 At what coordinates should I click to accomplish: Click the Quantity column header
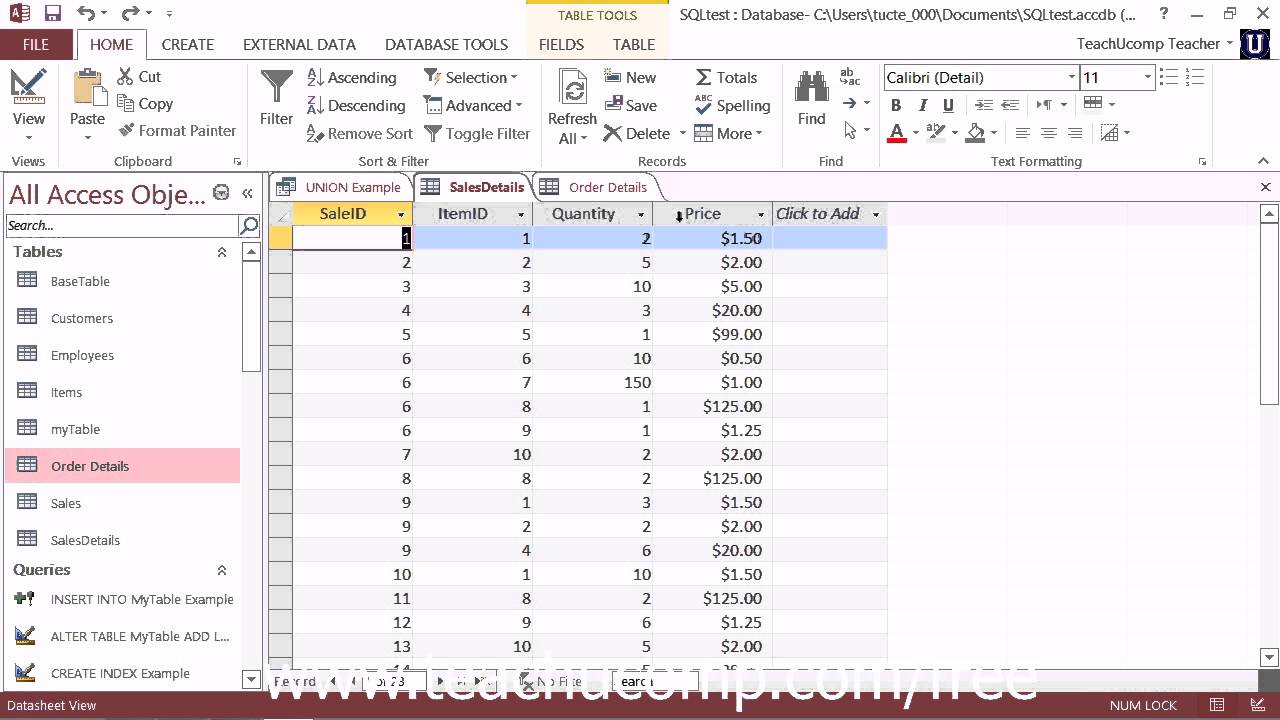pyautogui.click(x=592, y=214)
